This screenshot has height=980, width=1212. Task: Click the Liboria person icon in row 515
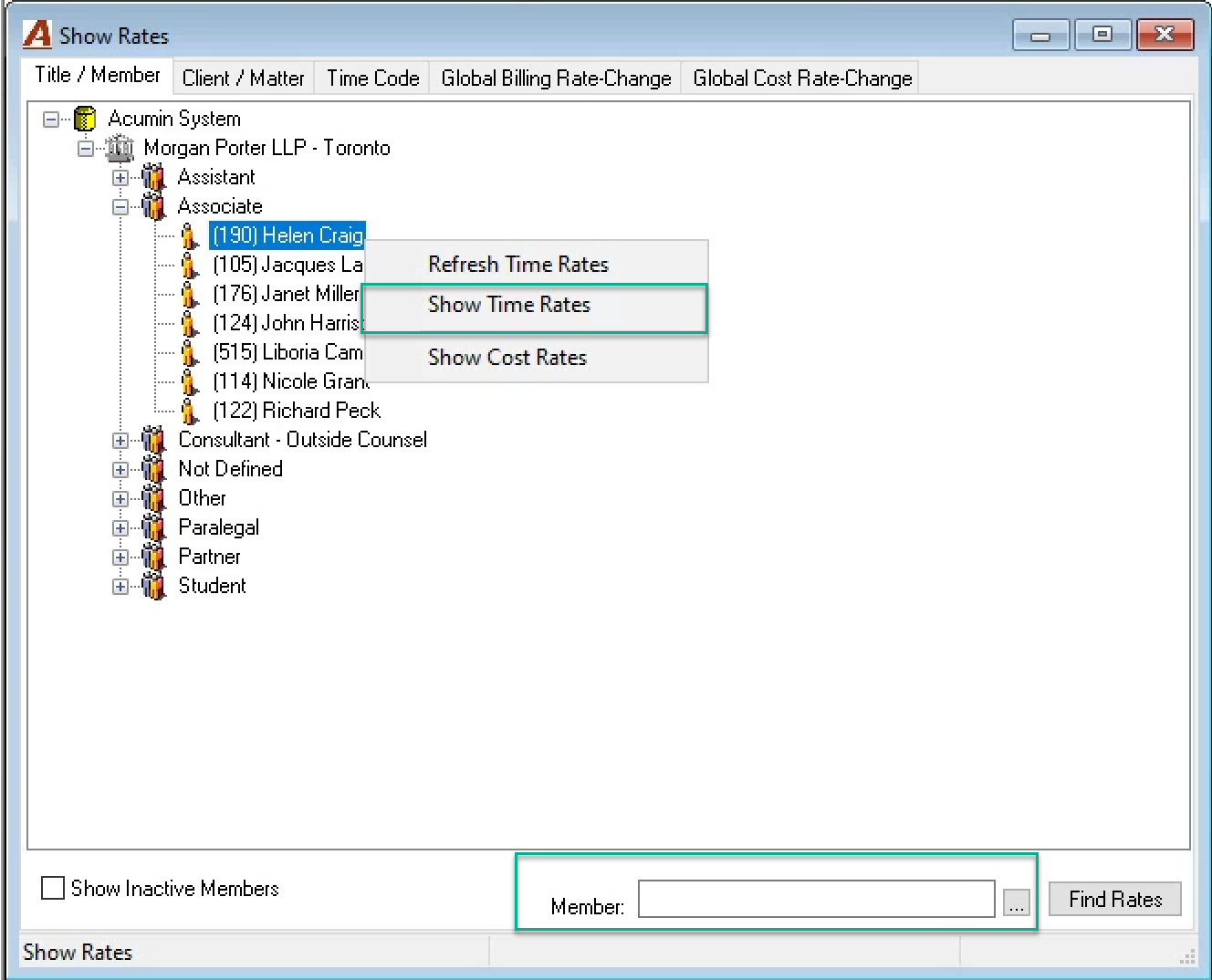pyautogui.click(x=189, y=353)
